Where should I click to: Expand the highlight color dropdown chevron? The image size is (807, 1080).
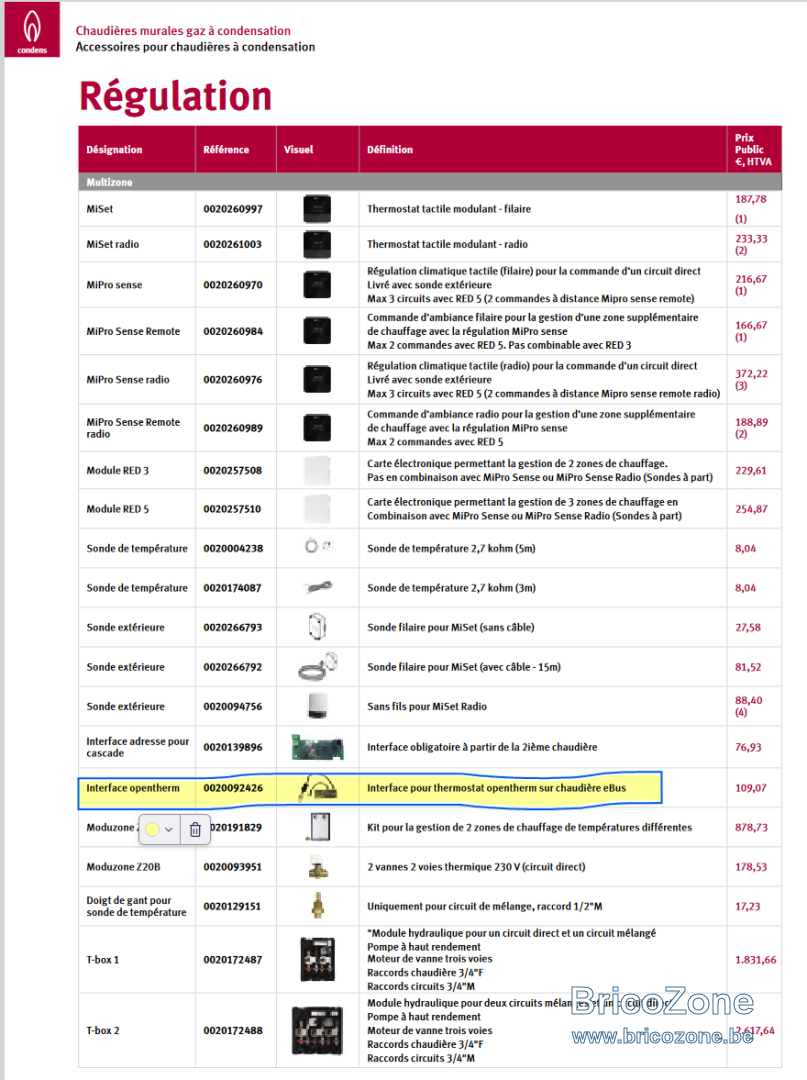pos(169,829)
